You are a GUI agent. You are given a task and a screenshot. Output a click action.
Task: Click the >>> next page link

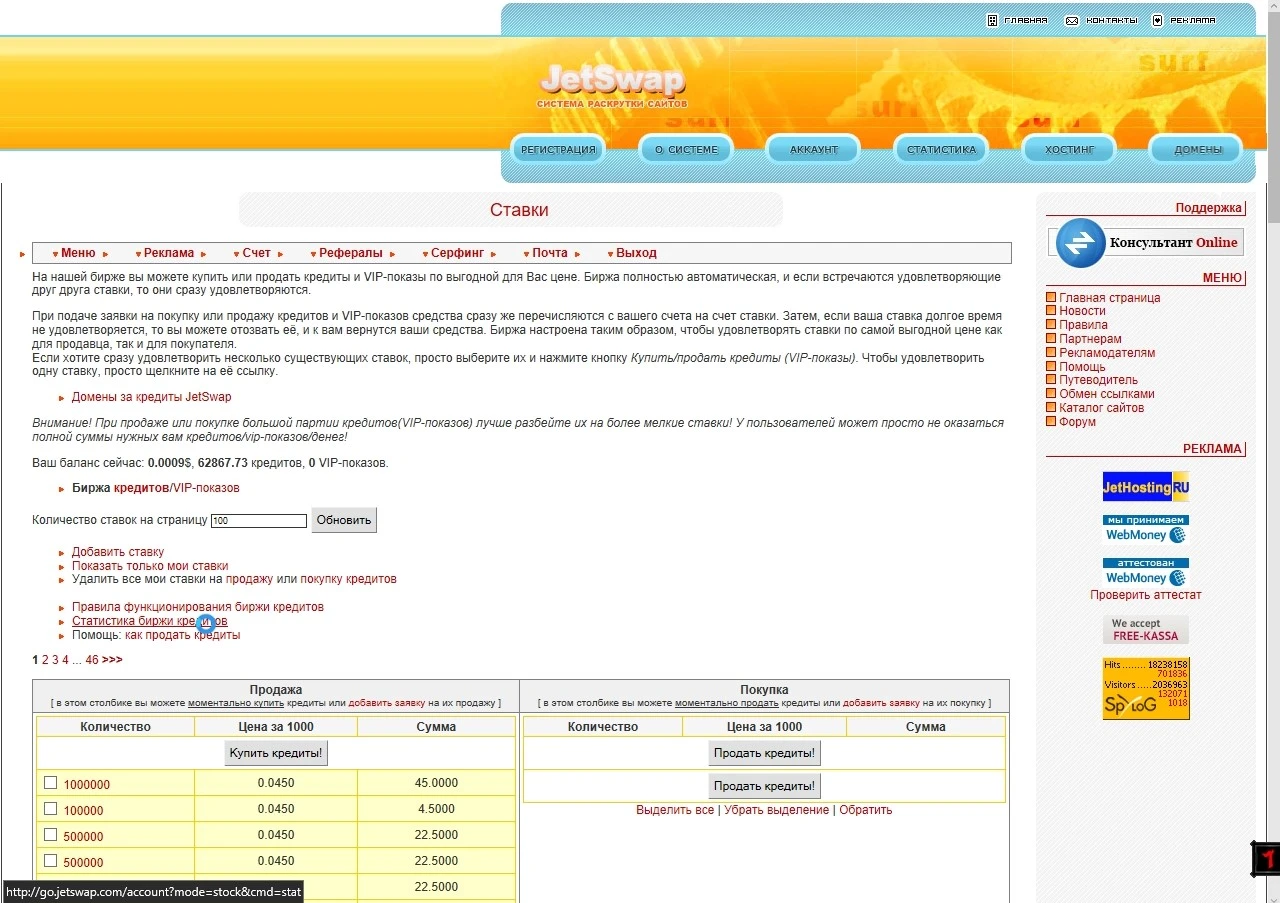tap(112, 660)
